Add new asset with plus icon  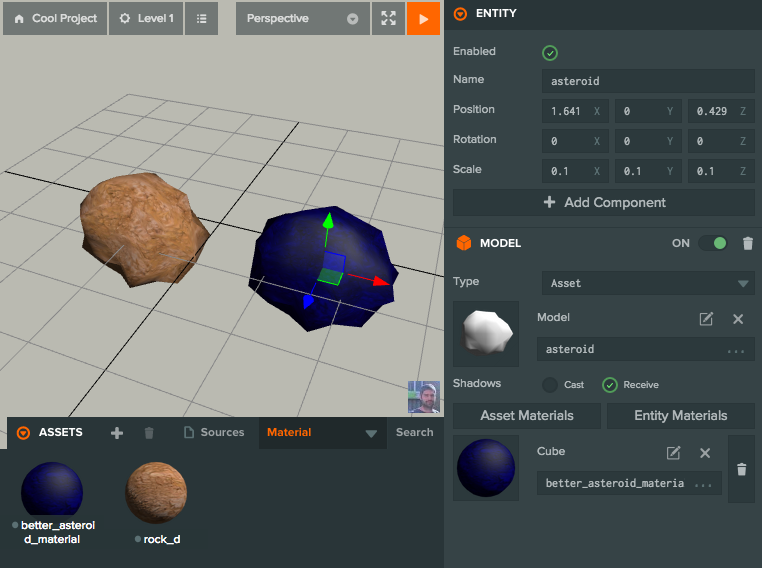pos(117,432)
